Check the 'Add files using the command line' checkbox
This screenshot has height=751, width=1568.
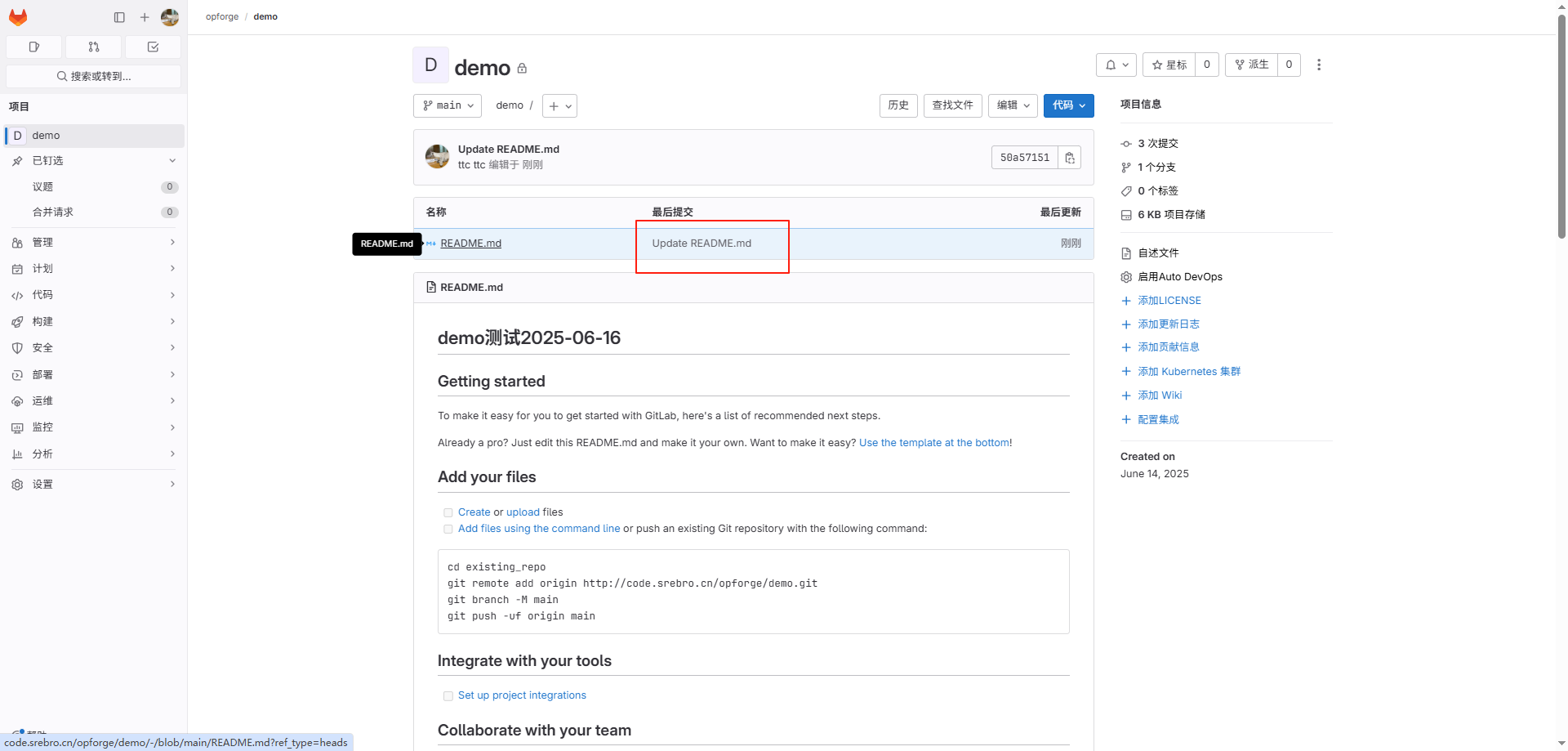click(448, 530)
